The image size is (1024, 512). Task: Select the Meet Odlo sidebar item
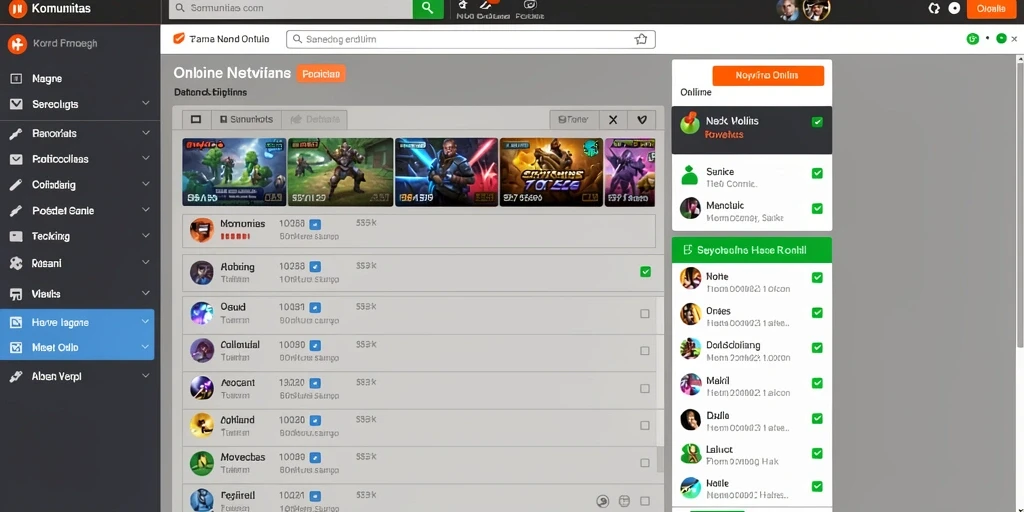[77, 347]
